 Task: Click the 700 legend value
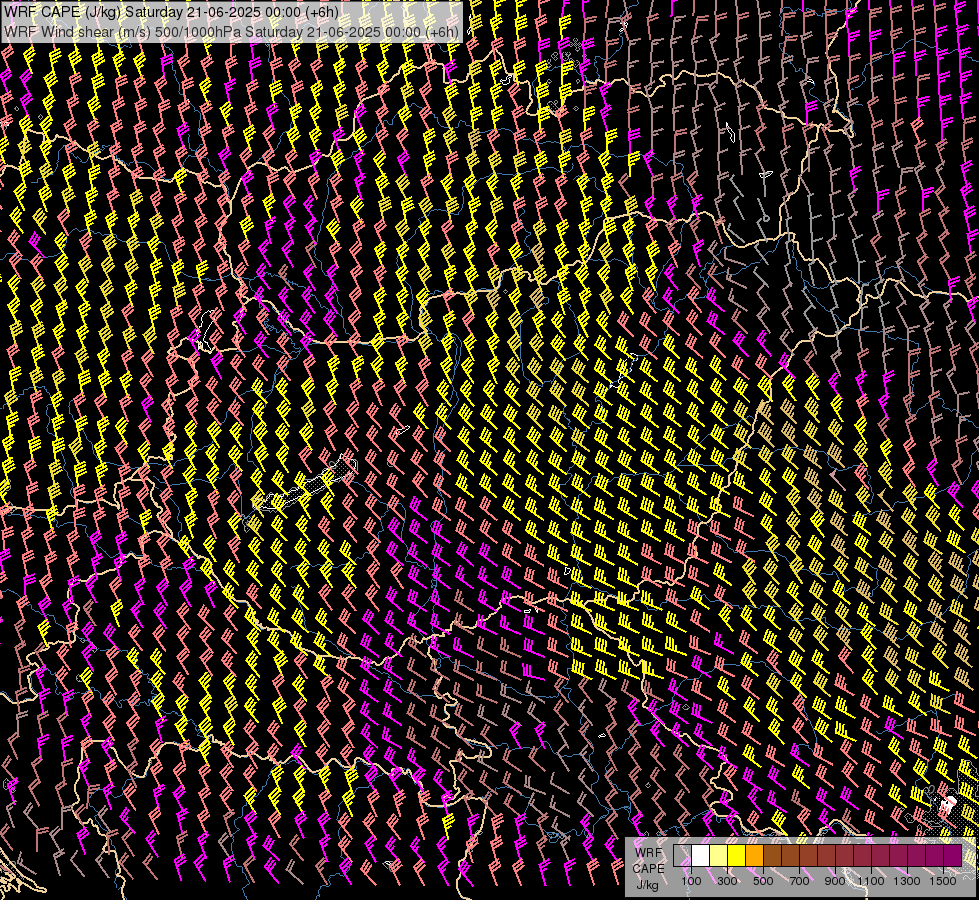(x=799, y=881)
